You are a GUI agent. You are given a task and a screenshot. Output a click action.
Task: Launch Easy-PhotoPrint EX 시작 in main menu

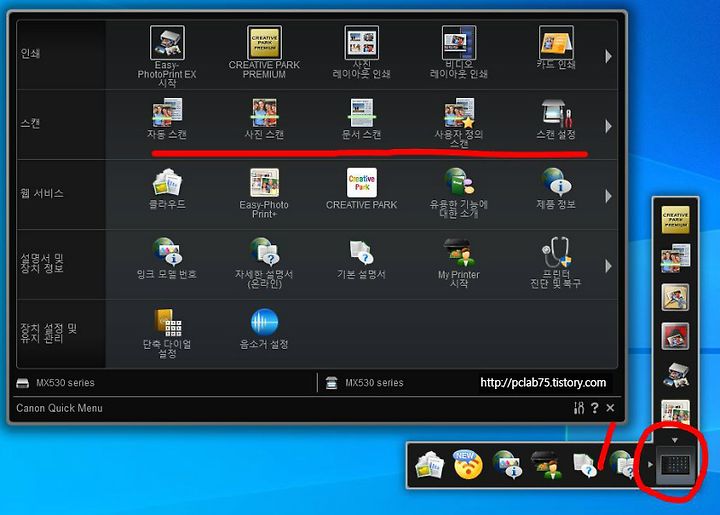167,56
